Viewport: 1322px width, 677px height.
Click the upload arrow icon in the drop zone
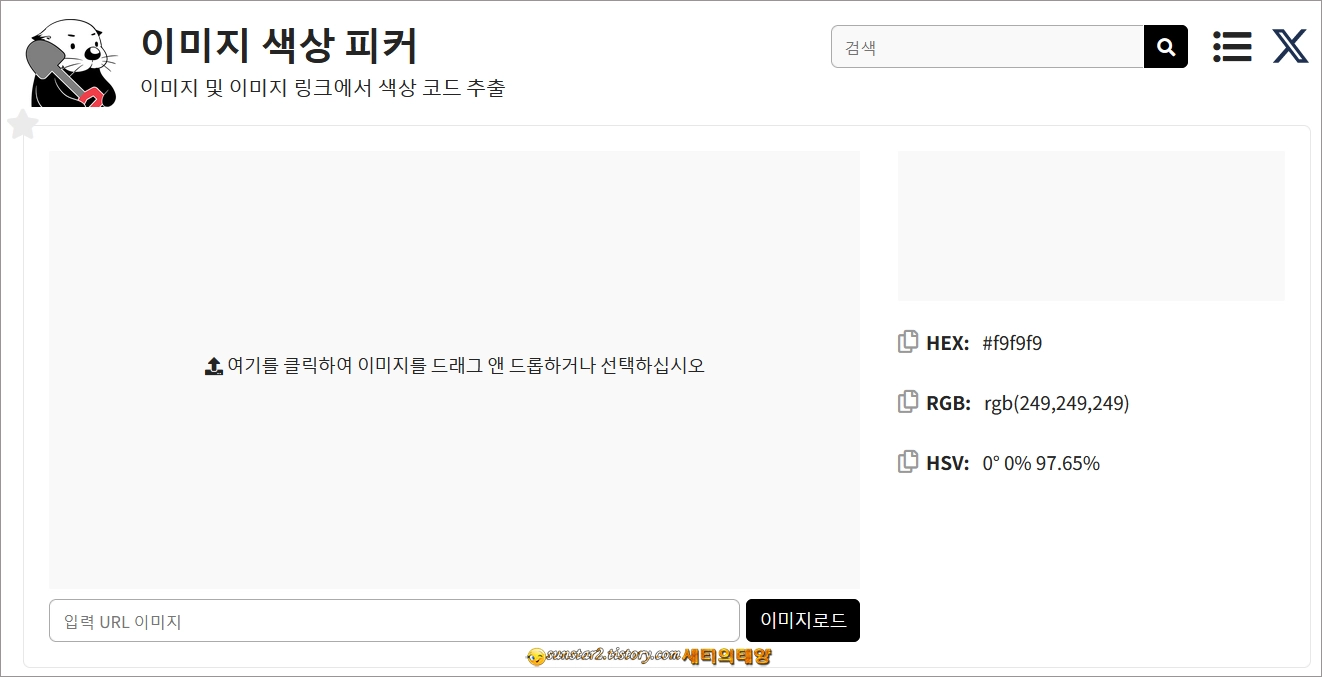213,365
